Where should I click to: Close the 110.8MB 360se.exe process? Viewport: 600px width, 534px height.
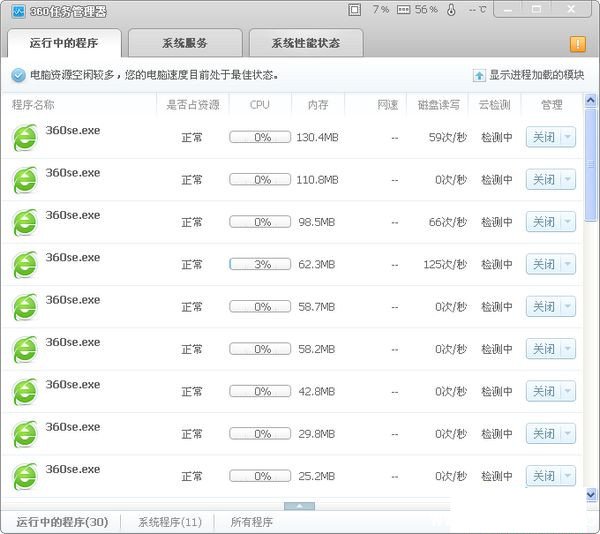click(x=542, y=180)
